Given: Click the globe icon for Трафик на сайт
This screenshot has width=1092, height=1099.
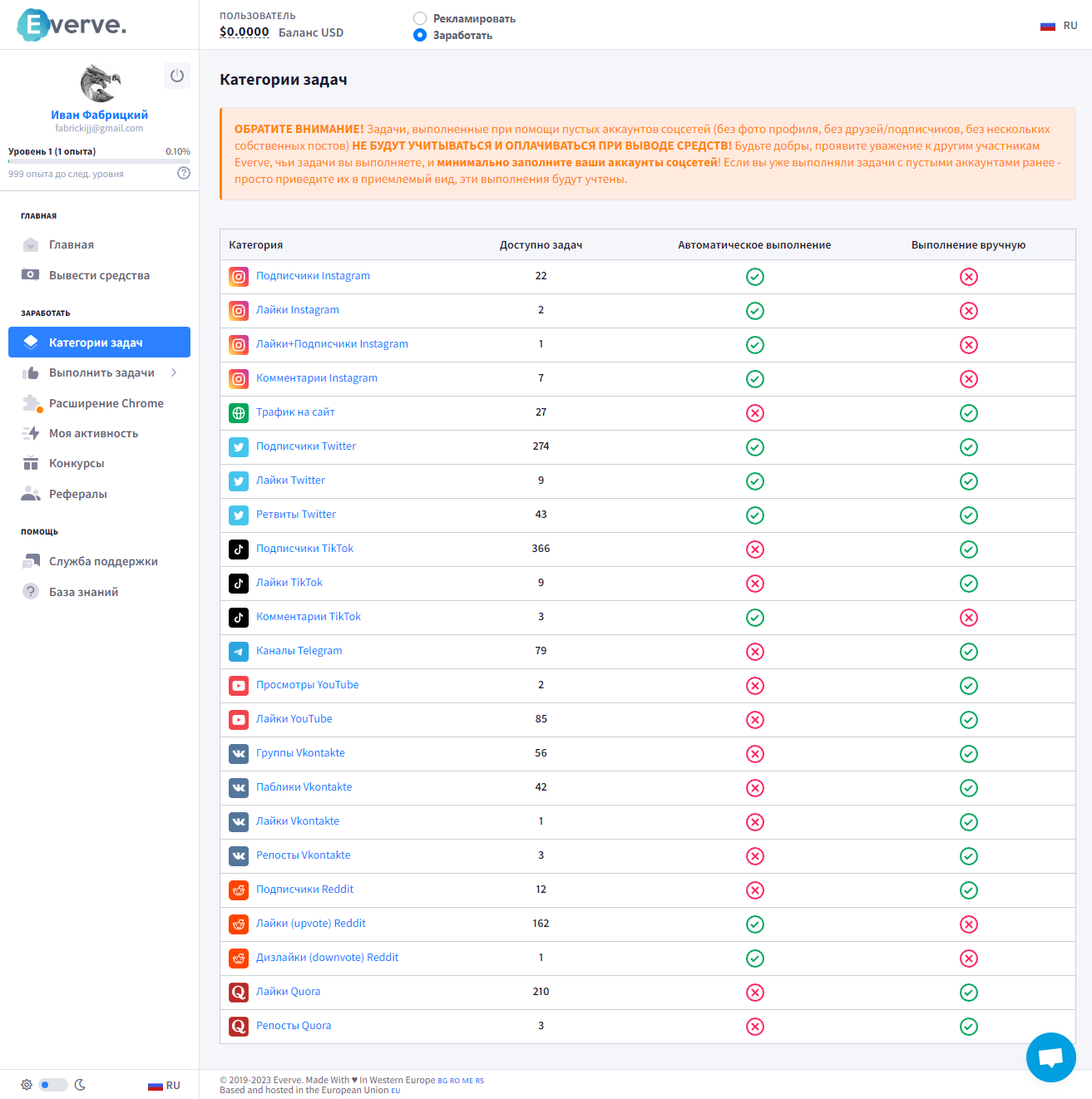Looking at the screenshot, I should pyautogui.click(x=239, y=413).
